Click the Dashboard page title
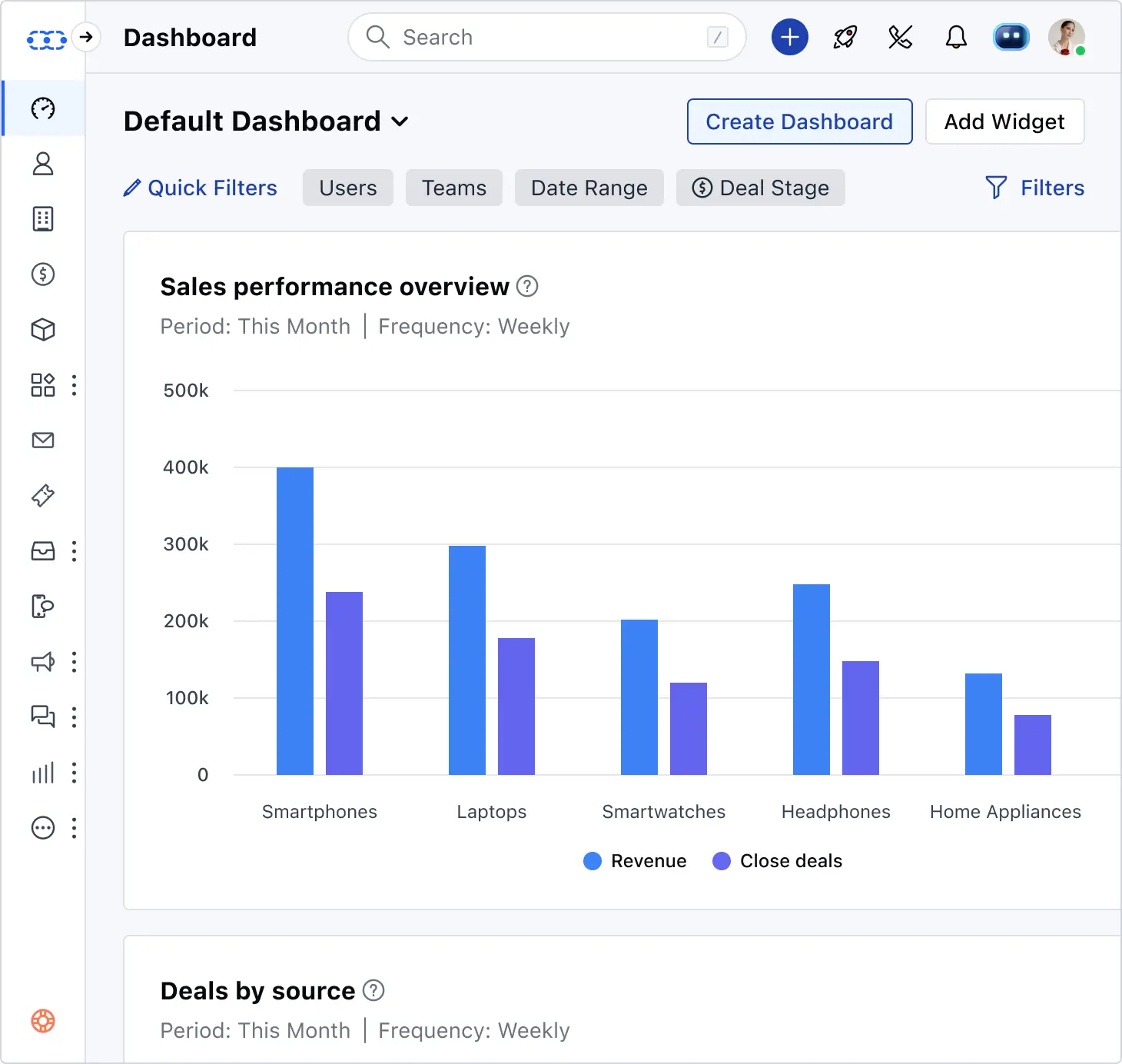 pyautogui.click(x=190, y=37)
